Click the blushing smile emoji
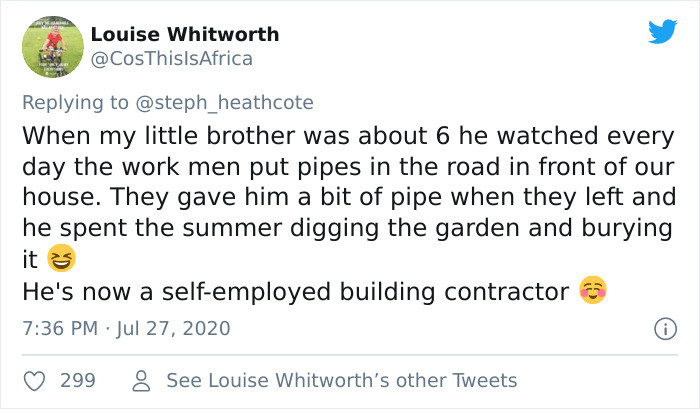 point(592,292)
